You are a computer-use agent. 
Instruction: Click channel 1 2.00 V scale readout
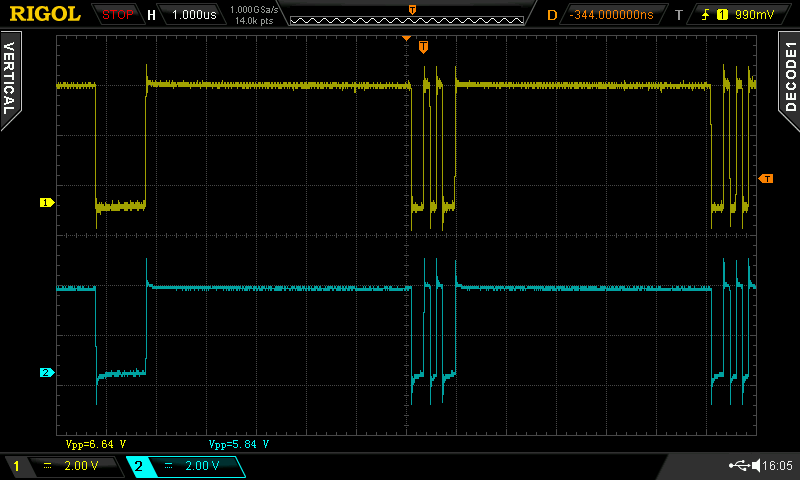tap(81, 466)
